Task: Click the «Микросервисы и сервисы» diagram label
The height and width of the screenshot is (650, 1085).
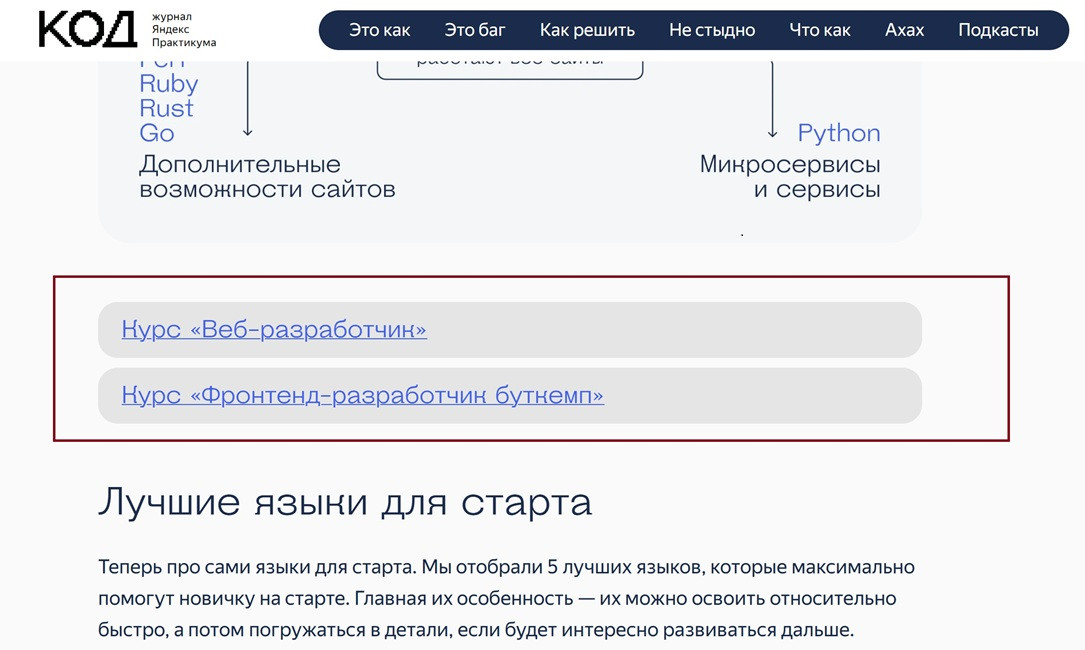Action: 790,177
